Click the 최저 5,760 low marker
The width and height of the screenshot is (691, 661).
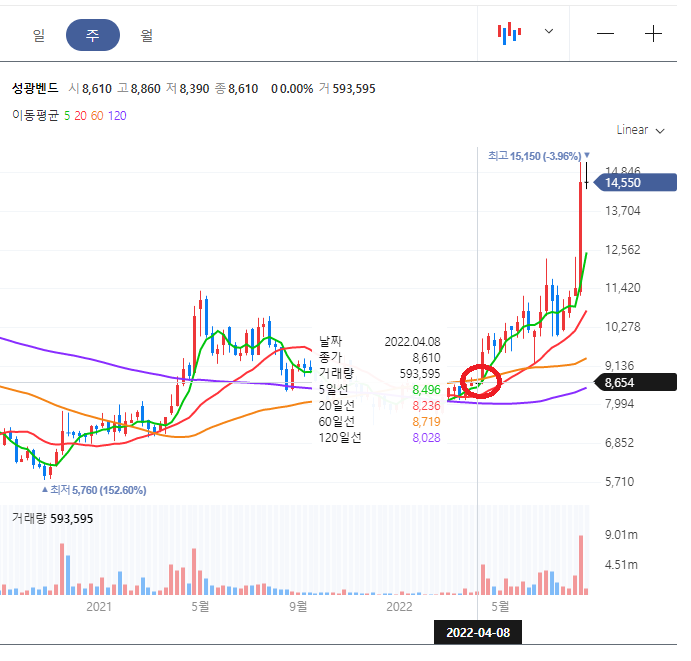pos(94,490)
